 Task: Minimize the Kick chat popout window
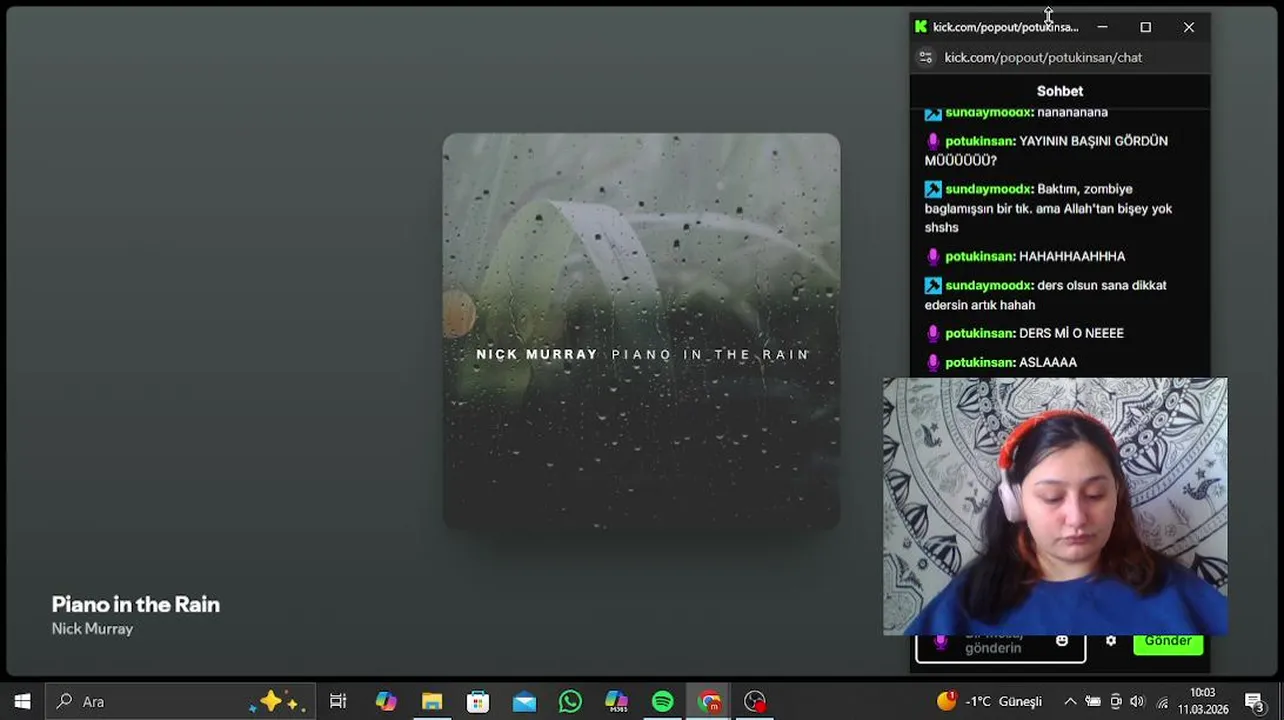click(x=1102, y=27)
